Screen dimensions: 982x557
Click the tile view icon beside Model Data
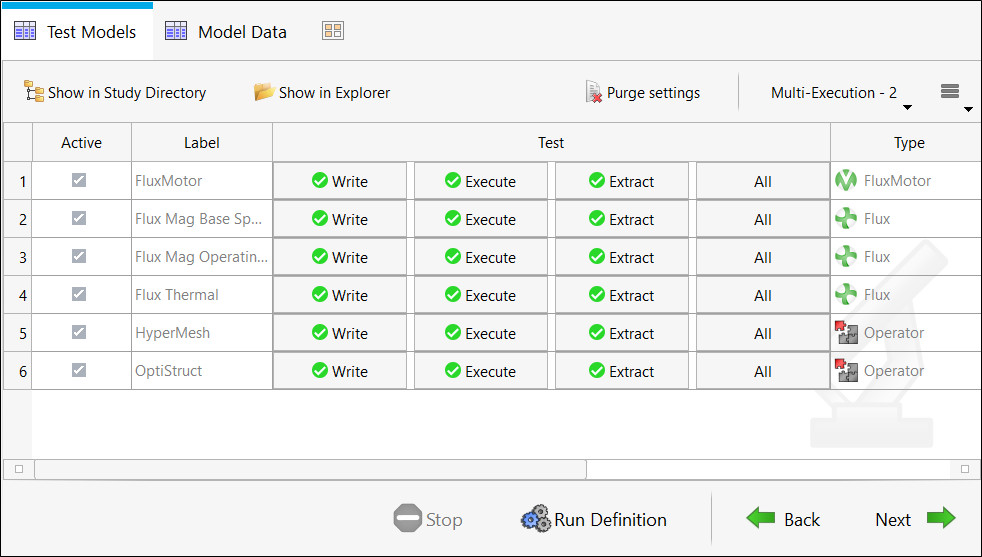pos(333,31)
